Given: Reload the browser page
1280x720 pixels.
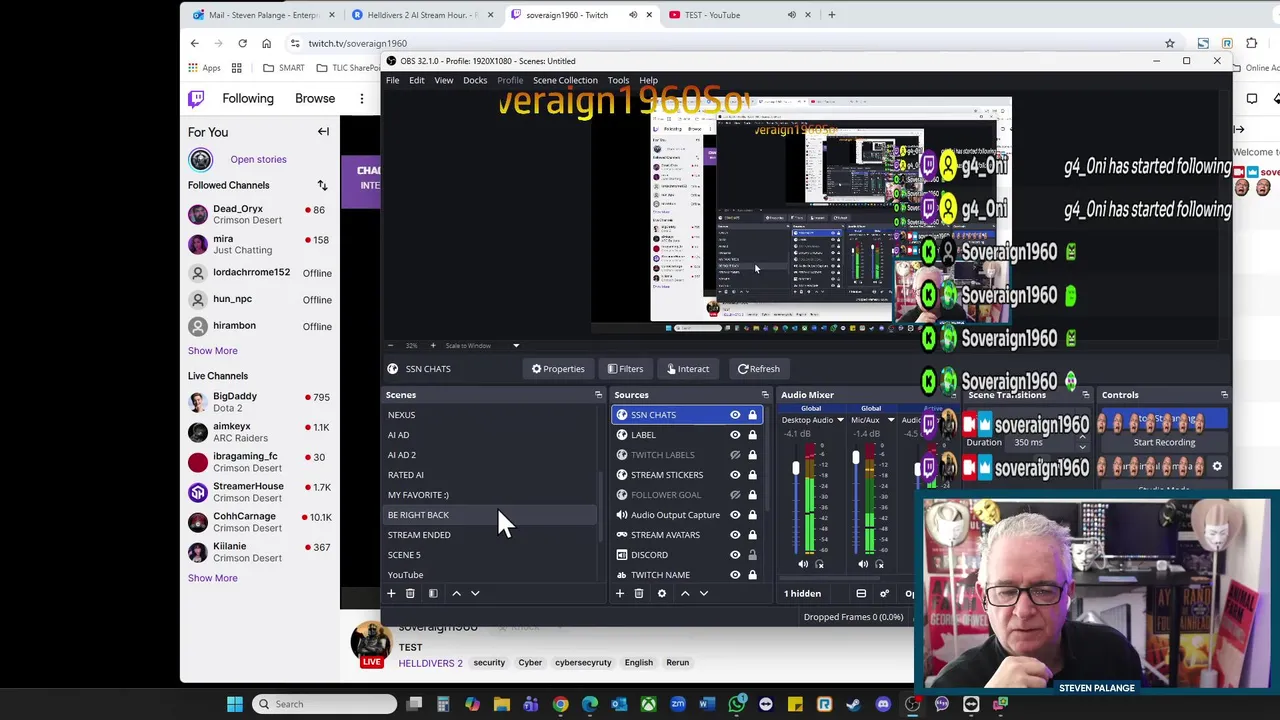Looking at the screenshot, I should pyautogui.click(x=242, y=43).
